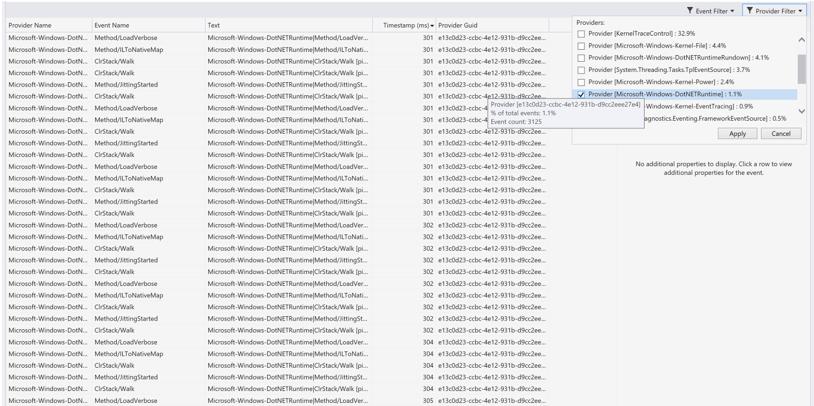Viewport: 814px width, 406px height.
Task: Click the Event Filter funnel icon
Action: 690,10
